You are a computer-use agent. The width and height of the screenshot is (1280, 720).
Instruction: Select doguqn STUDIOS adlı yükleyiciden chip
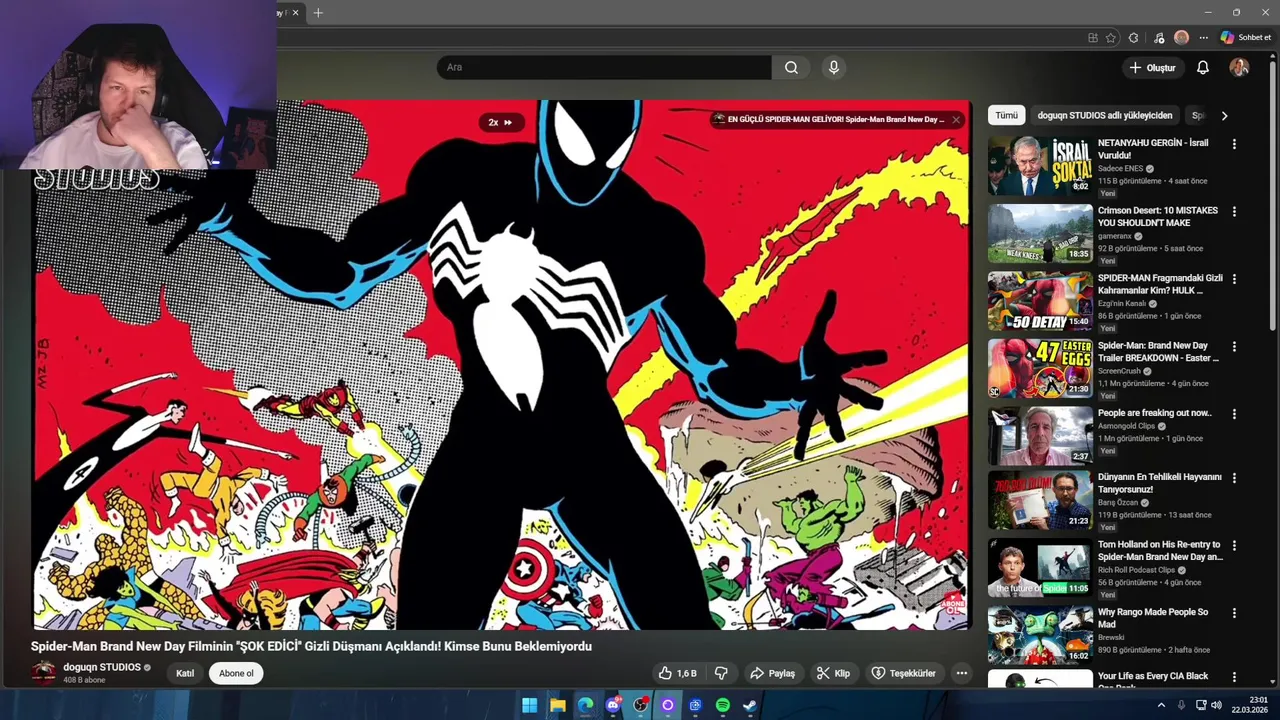1104,115
